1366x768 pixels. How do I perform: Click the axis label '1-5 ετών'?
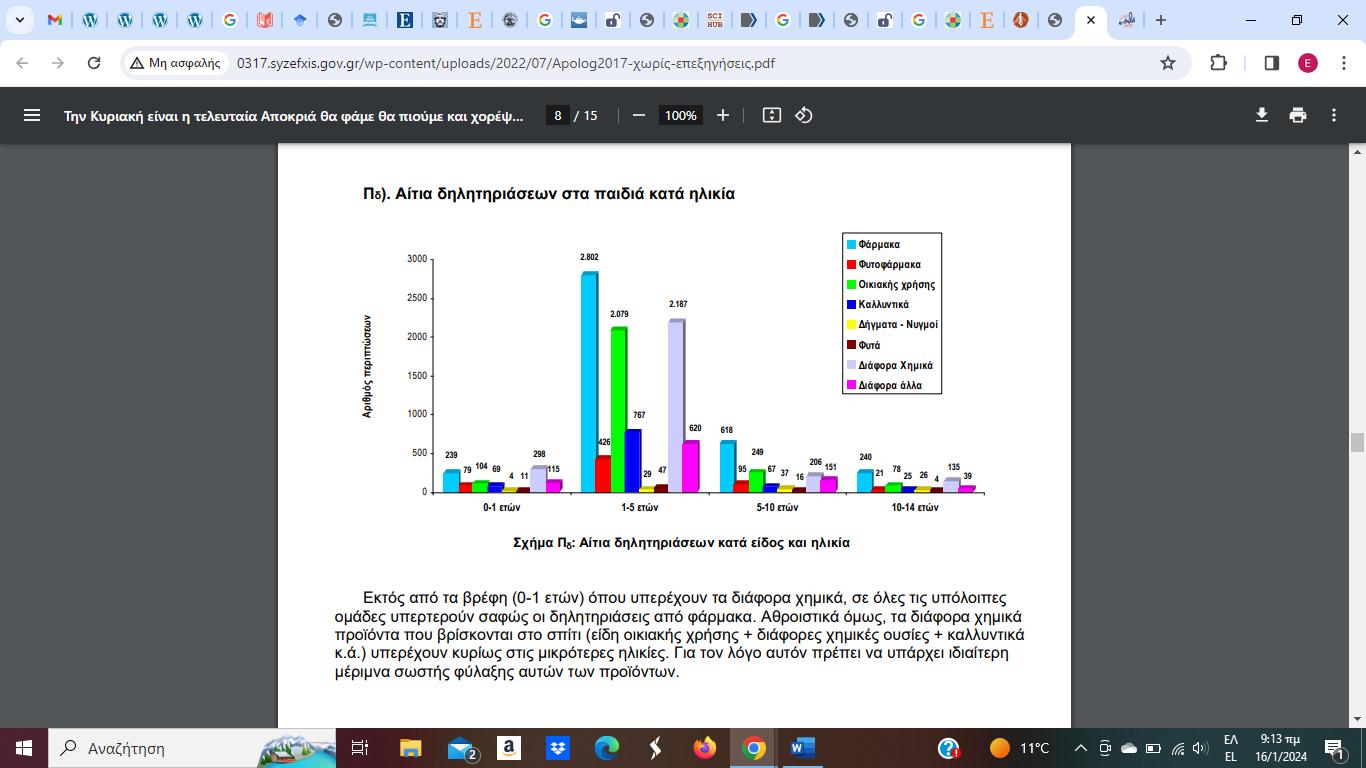pos(640,508)
